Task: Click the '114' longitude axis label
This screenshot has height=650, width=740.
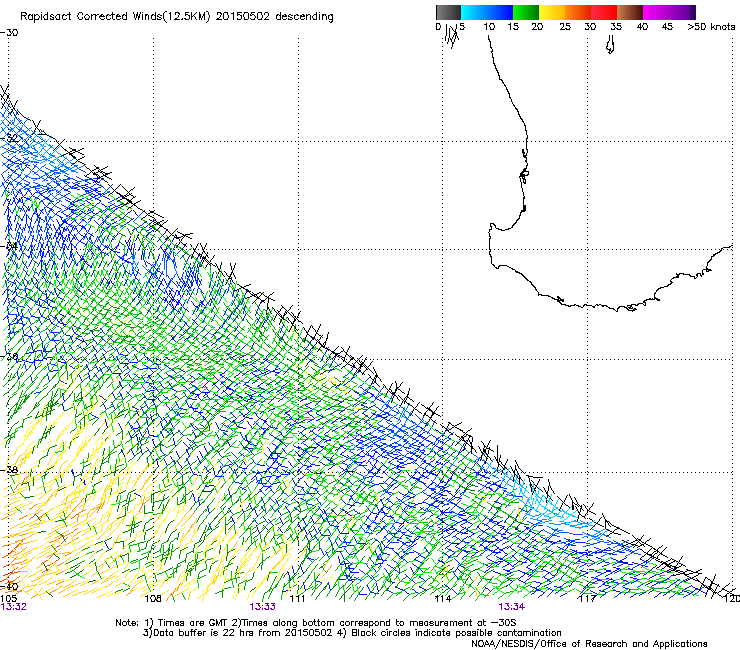Action: pyautogui.click(x=442, y=599)
